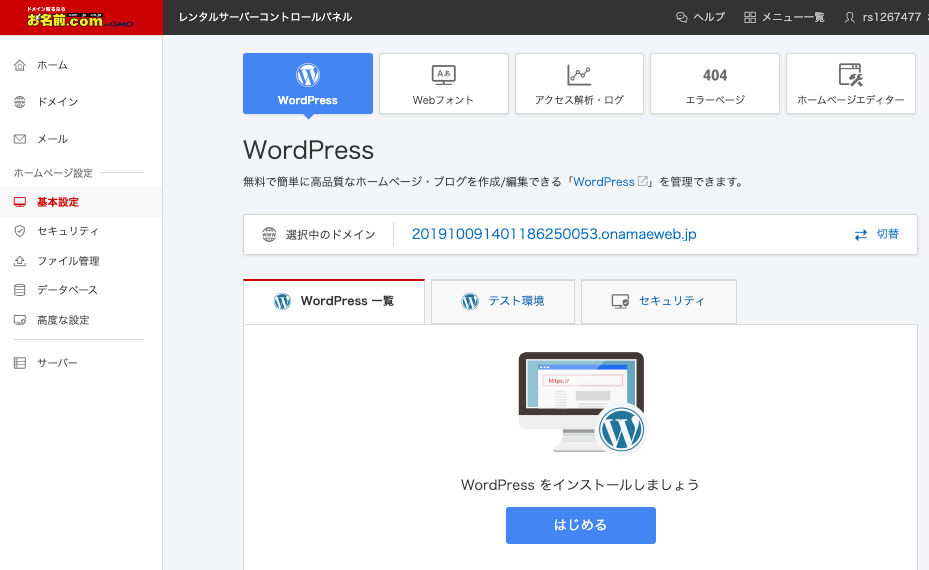Click the はじめる button

[580, 525]
